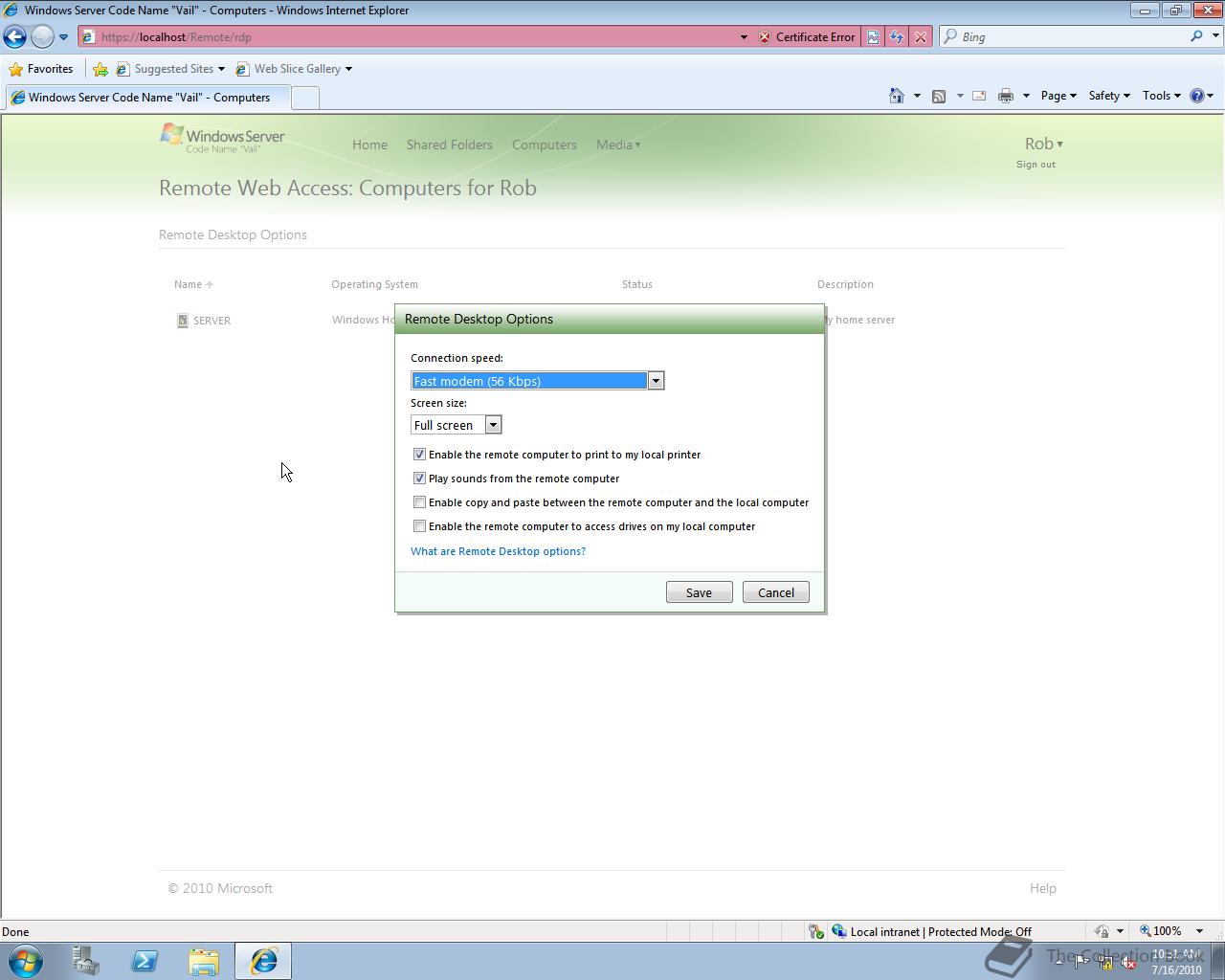
Task: Click the Remote Desktop Options page link
Action: tap(233, 234)
